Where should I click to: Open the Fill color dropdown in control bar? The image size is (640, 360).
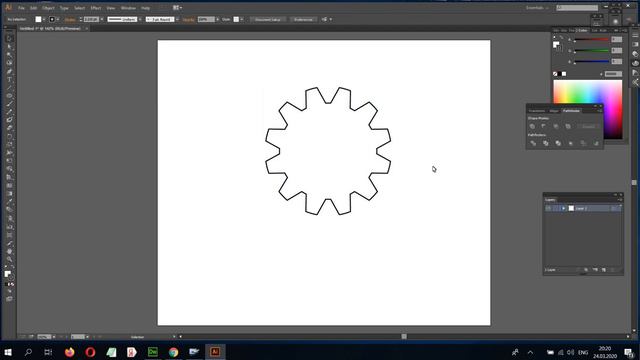(44, 19)
